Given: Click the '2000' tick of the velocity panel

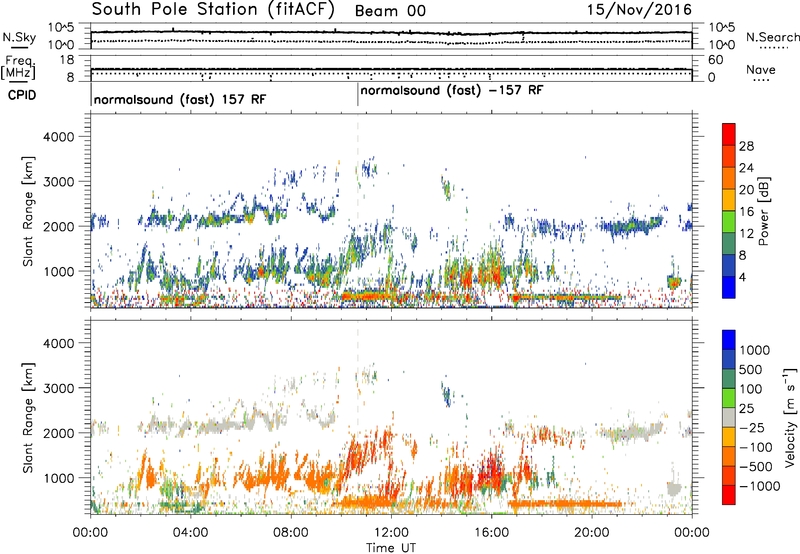Looking at the screenshot, I should (58, 433).
